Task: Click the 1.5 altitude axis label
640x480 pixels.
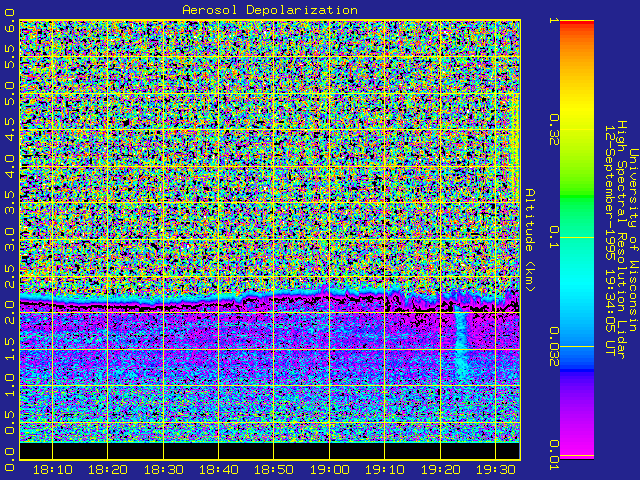Action: click(9, 349)
